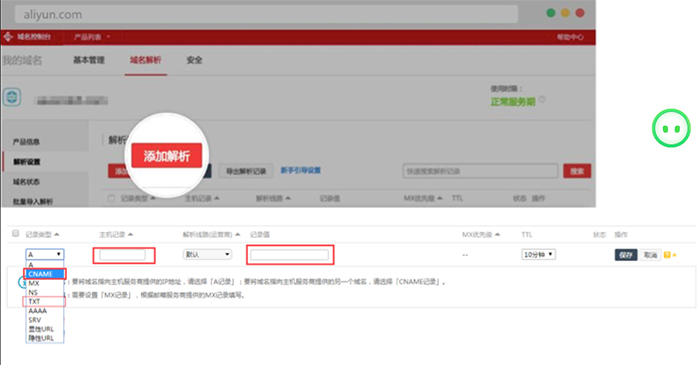Click the yellow help icon beside Cancel

click(667, 255)
